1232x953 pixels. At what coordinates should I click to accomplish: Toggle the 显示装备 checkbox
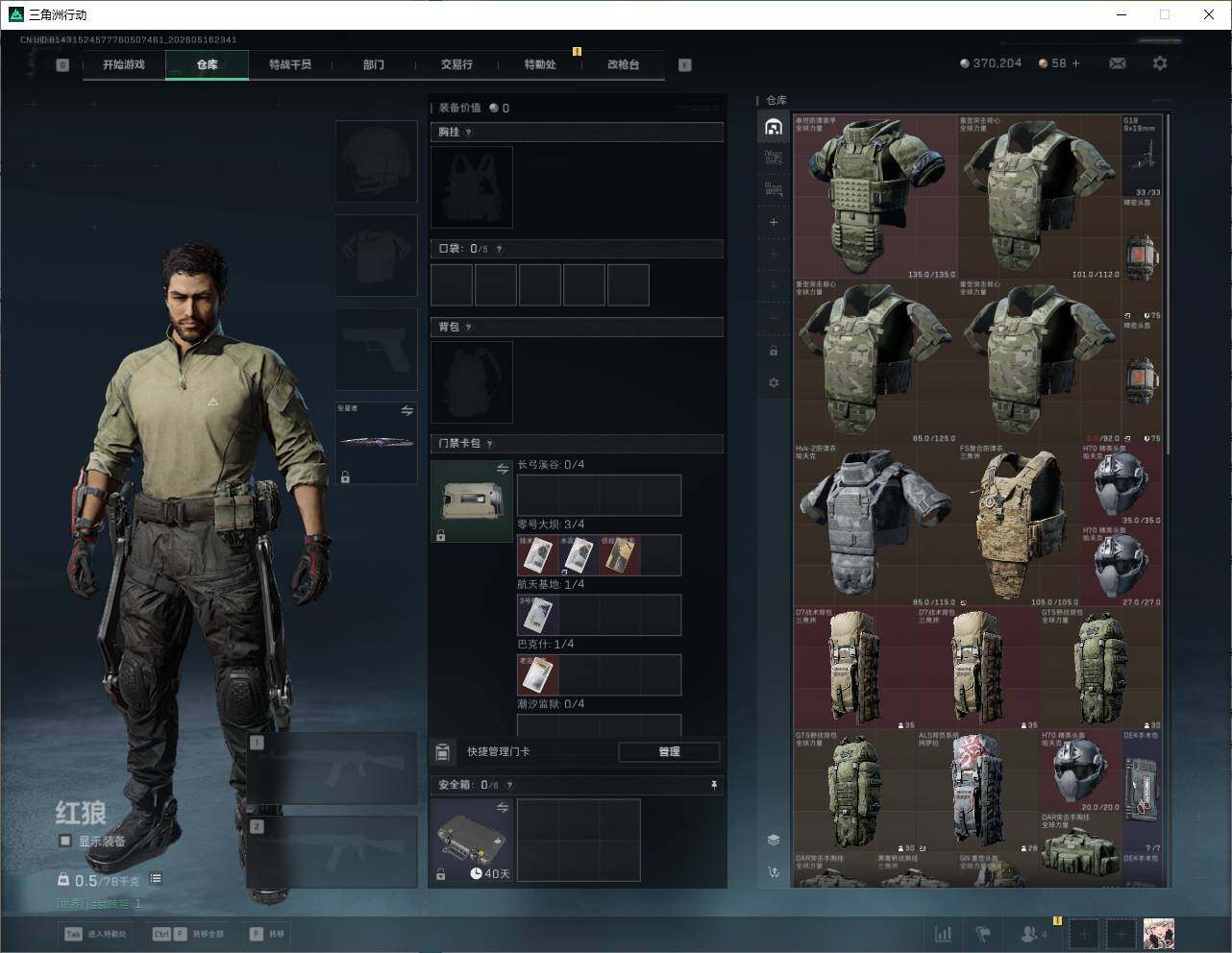click(x=64, y=841)
